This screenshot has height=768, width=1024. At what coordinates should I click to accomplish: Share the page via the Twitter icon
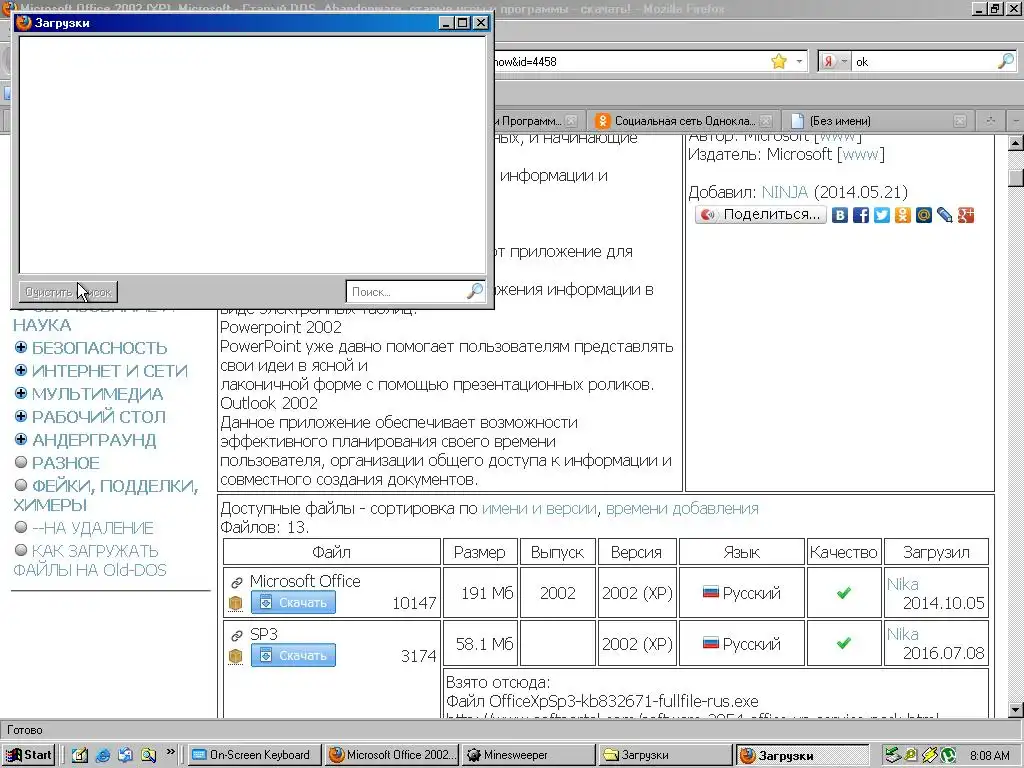[882, 215]
